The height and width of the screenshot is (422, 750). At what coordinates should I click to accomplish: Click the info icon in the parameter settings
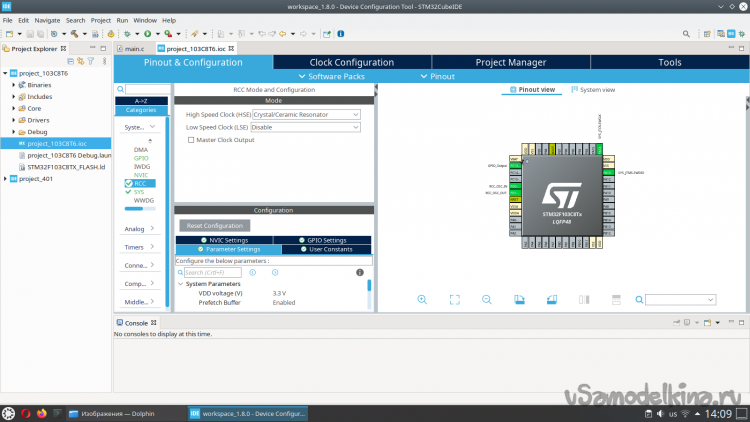tap(359, 272)
